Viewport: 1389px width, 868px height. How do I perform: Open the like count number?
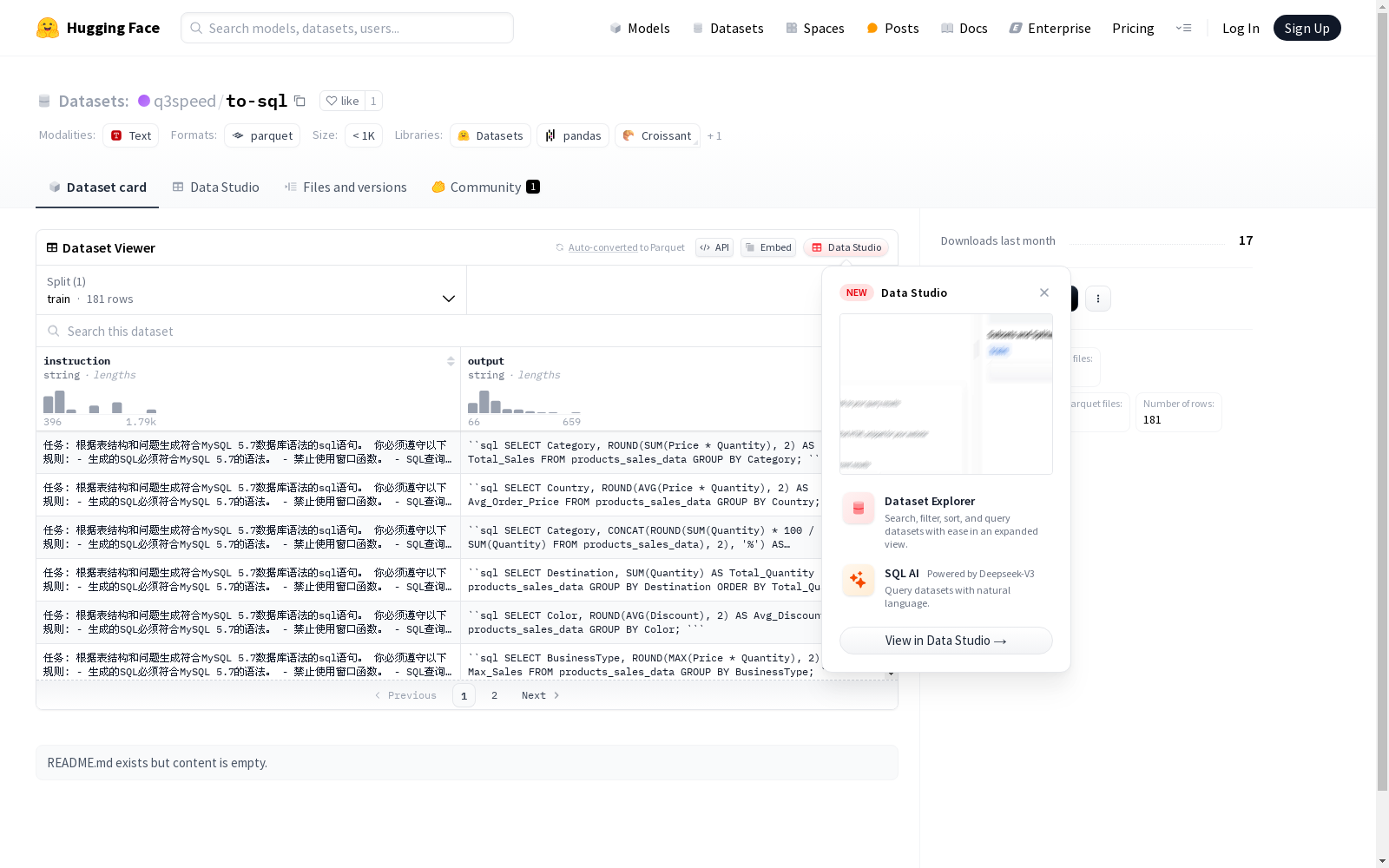[373, 101]
